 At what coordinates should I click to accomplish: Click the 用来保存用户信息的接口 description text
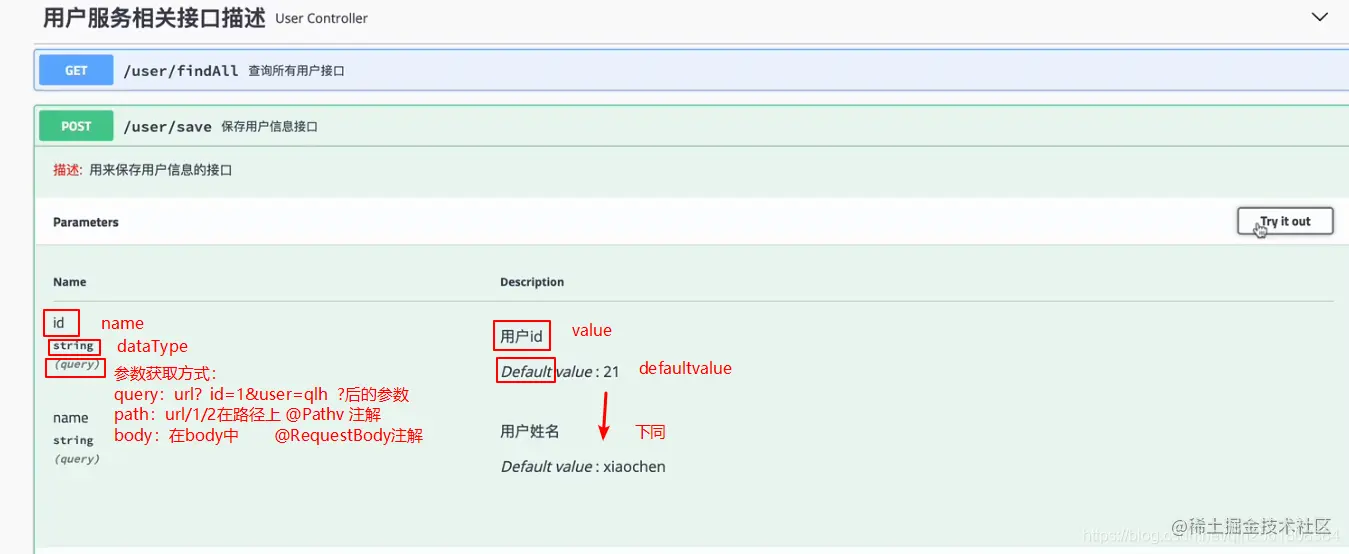coord(160,170)
